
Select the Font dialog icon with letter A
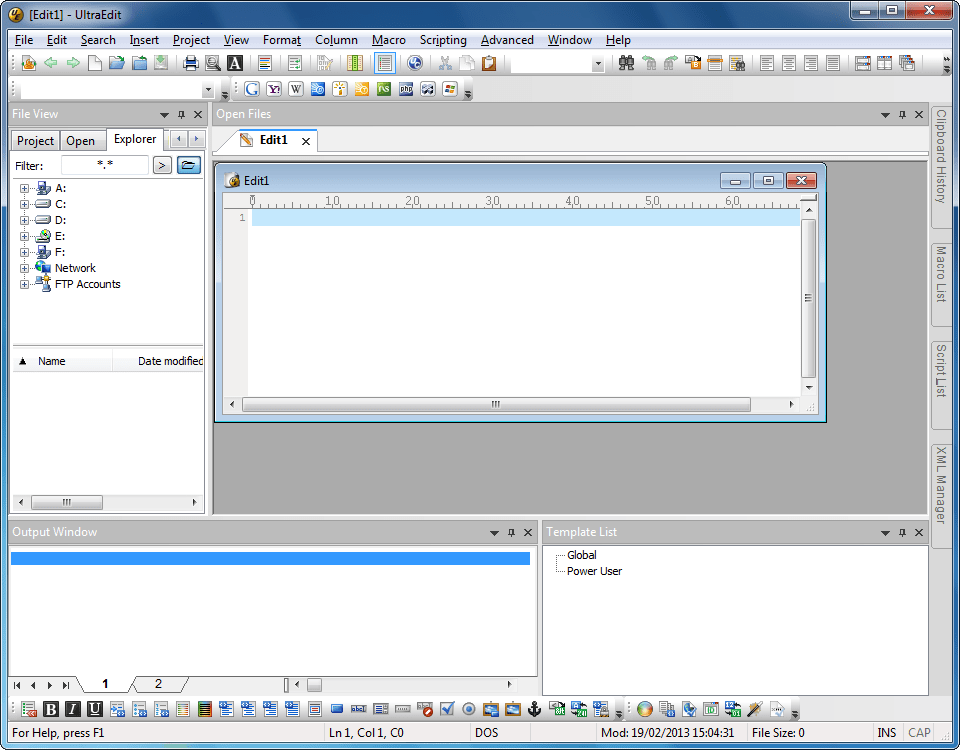click(x=235, y=62)
